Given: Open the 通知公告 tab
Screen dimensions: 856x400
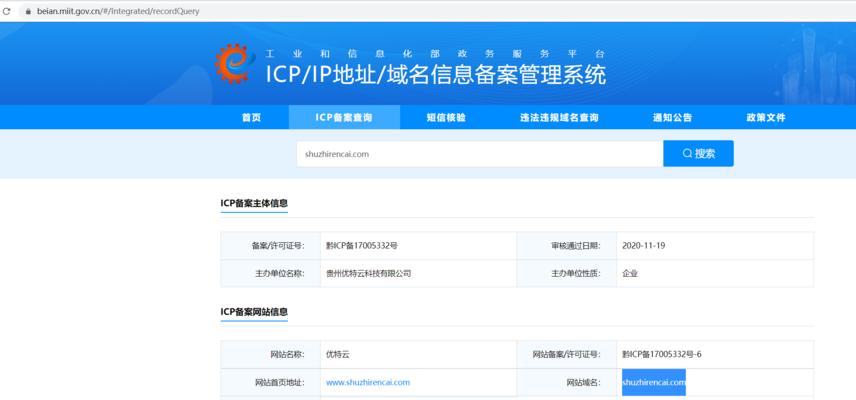Looking at the screenshot, I should pyautogui.click(x=673, y=117).
